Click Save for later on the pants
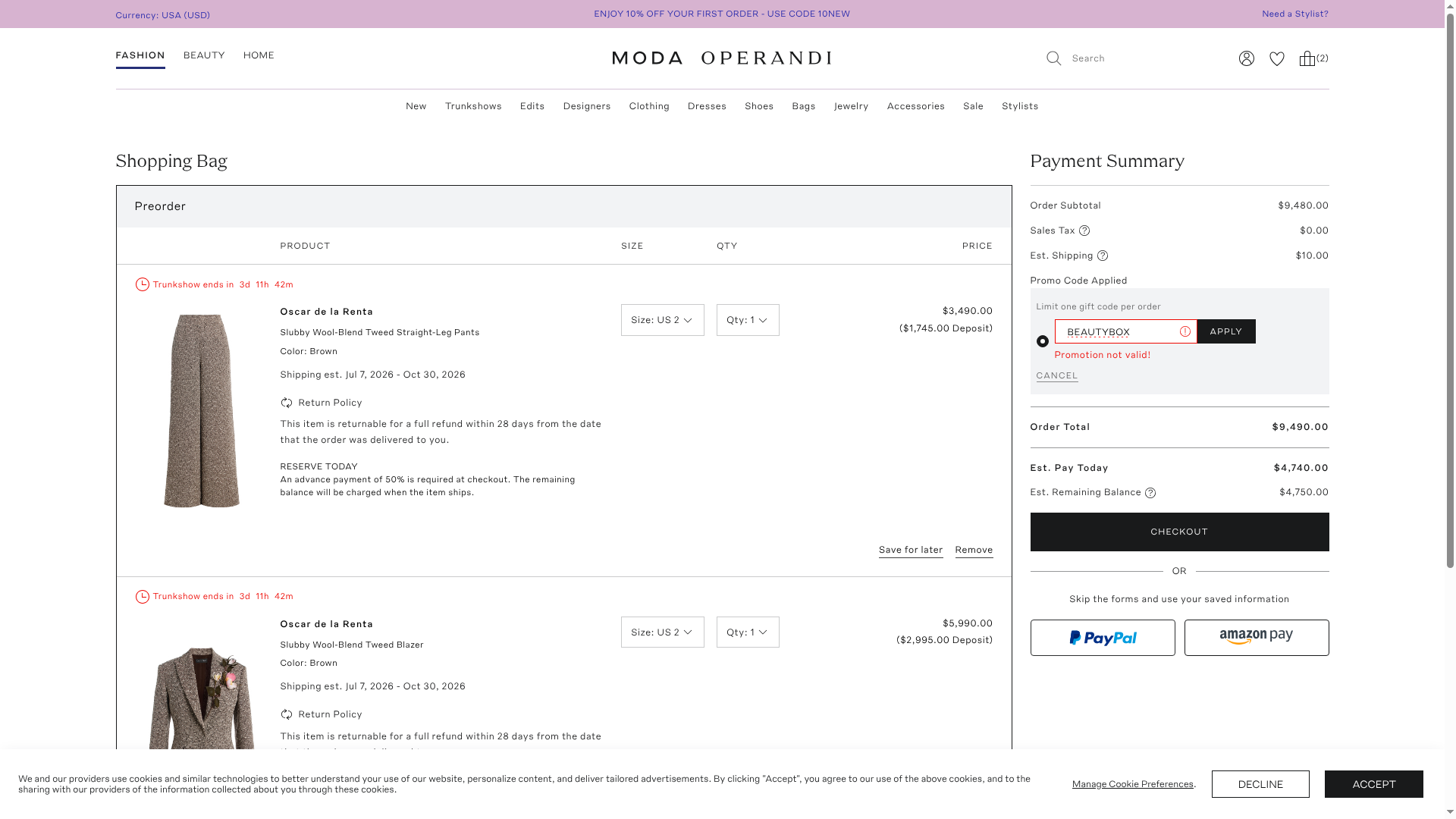Screen dimensions: 1456x819 910,550
